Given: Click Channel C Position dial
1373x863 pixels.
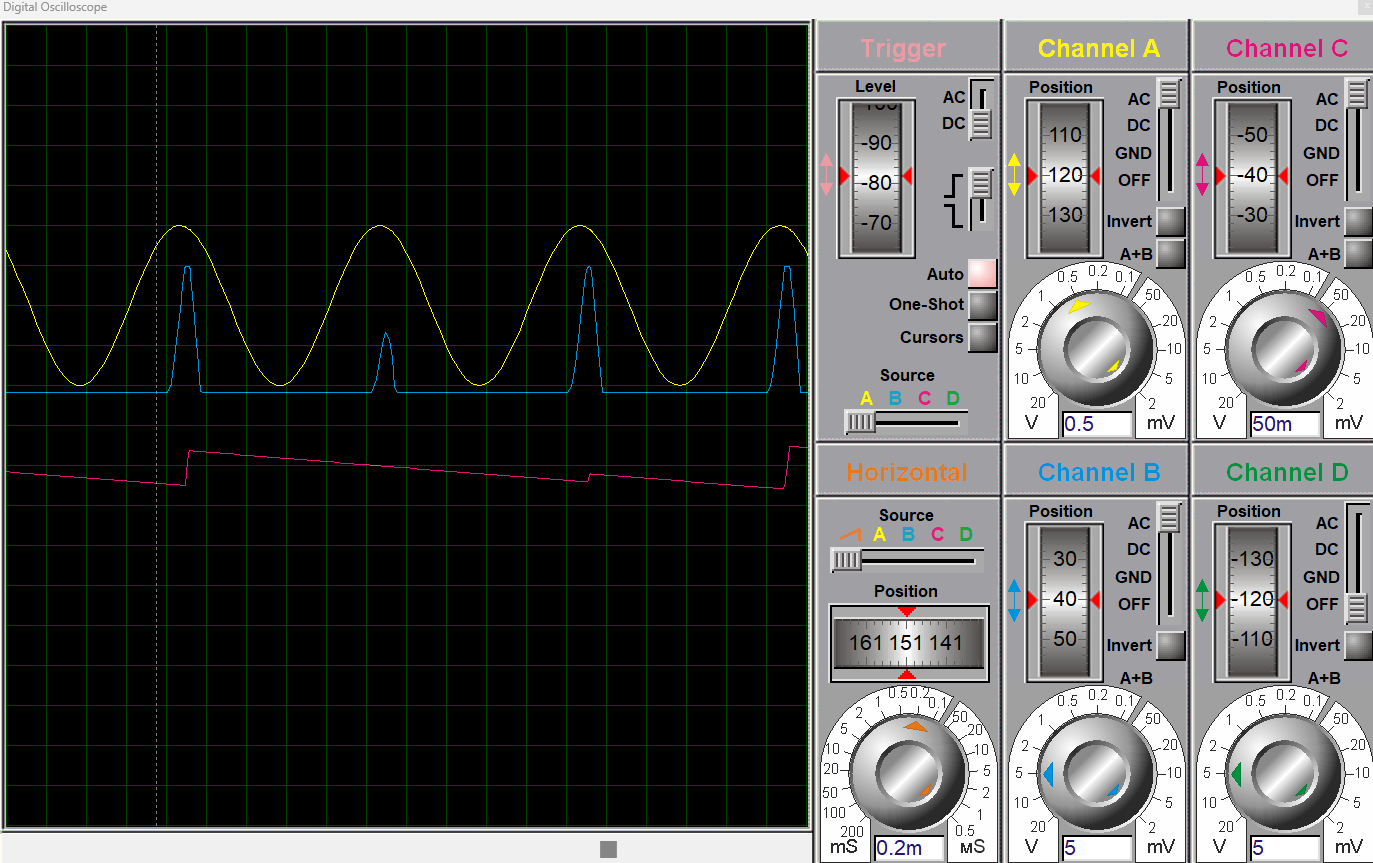Looking at the screenshot, I should coord(1253,177).
